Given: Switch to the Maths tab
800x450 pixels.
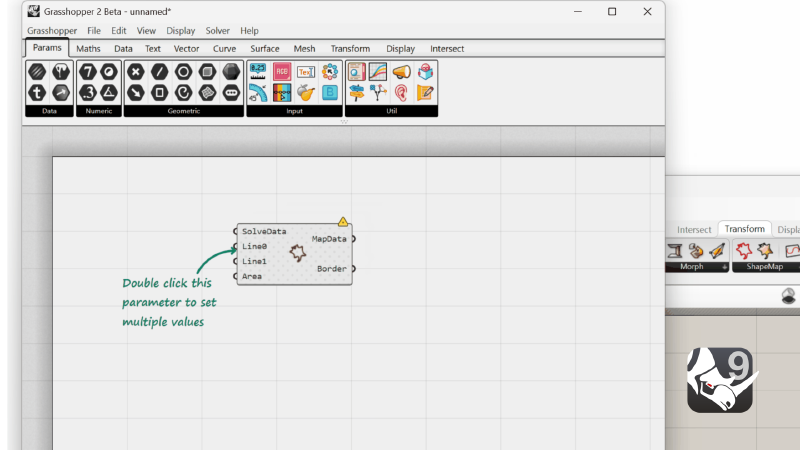Looking at the screenshot, I should [88, 48].
